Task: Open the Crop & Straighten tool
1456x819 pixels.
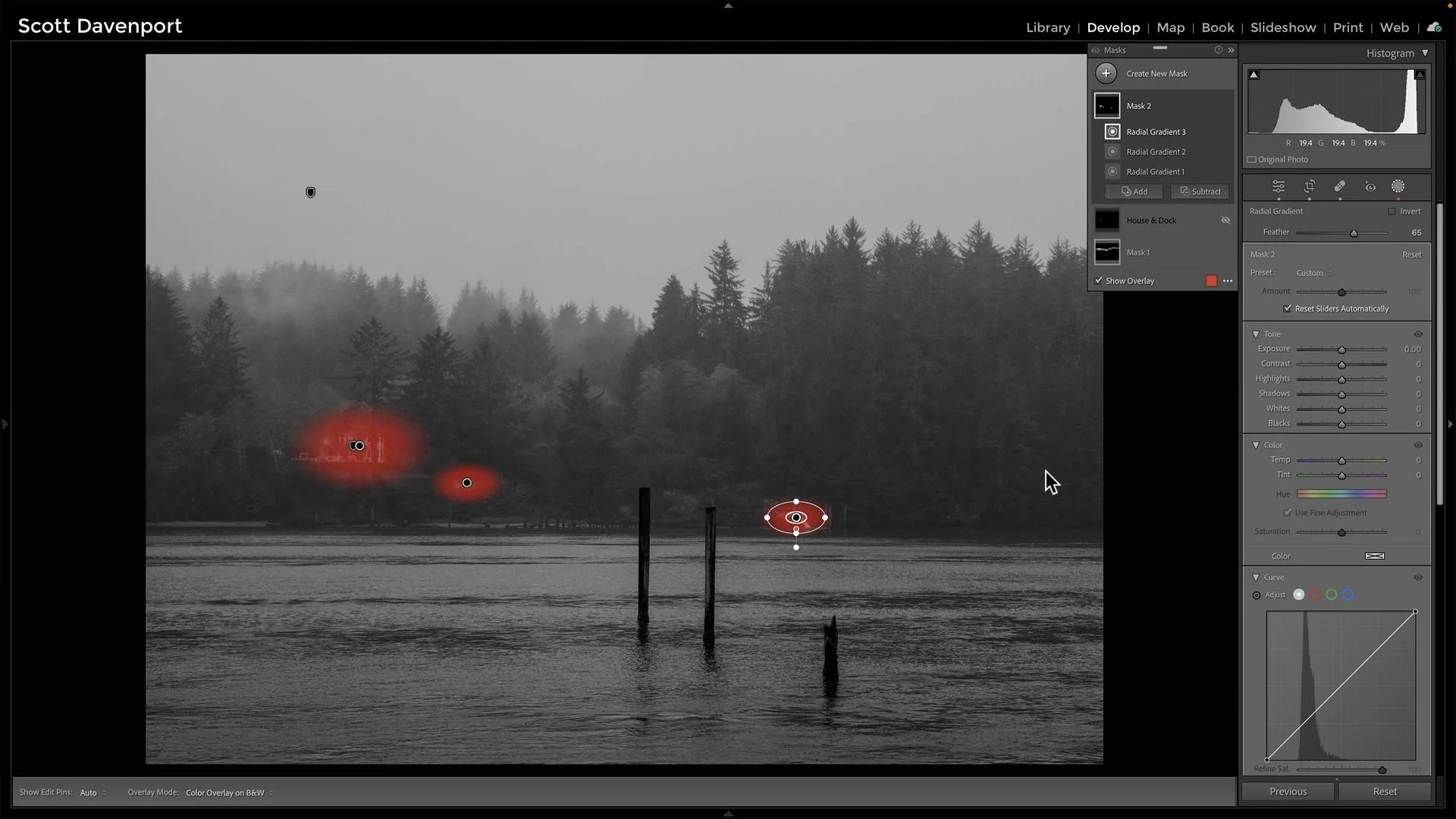Action: [x=1309, y=187]
